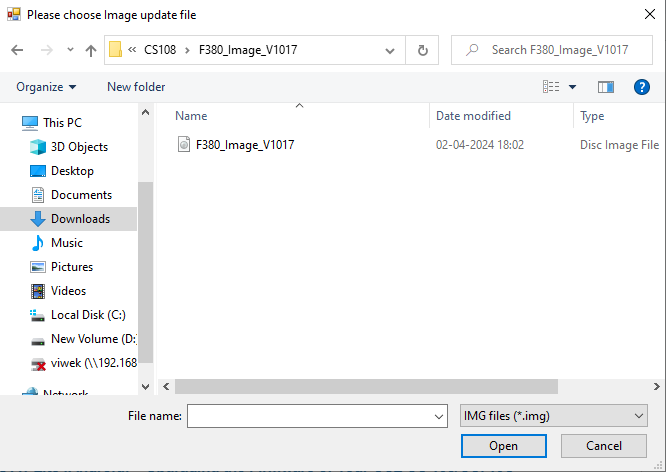Expand the recent locations dropdown arrow
The image size is (666, 472).
pyautogui.click(x=70, y=50)
